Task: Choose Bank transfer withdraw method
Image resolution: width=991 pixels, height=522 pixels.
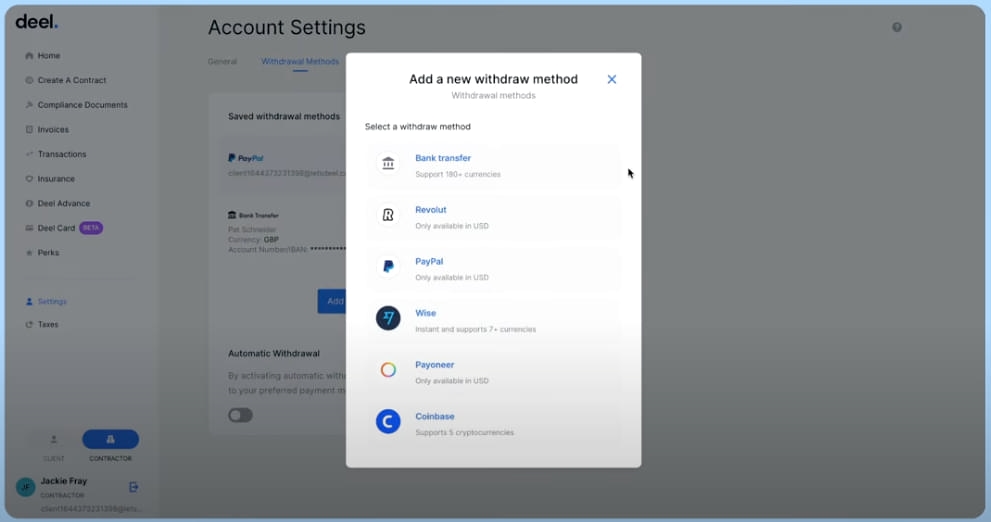Action: pyautogui.click(x=494, y=166)
